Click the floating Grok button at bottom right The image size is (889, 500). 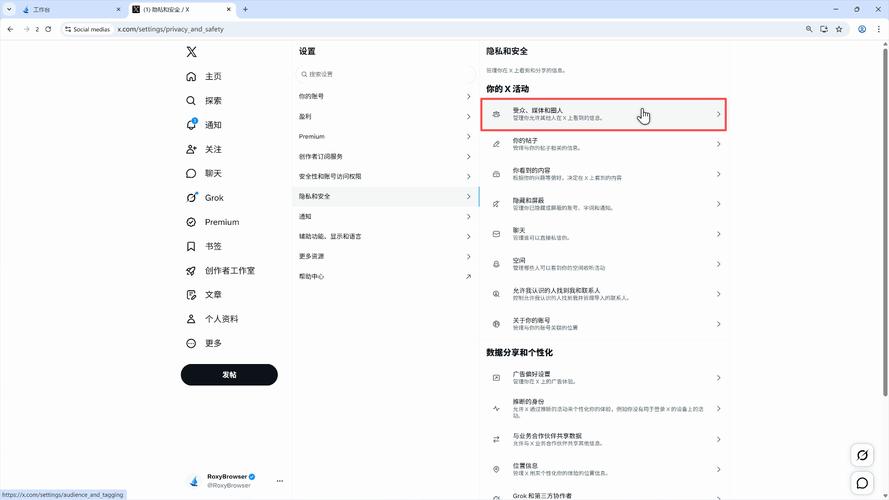[862, 455]
